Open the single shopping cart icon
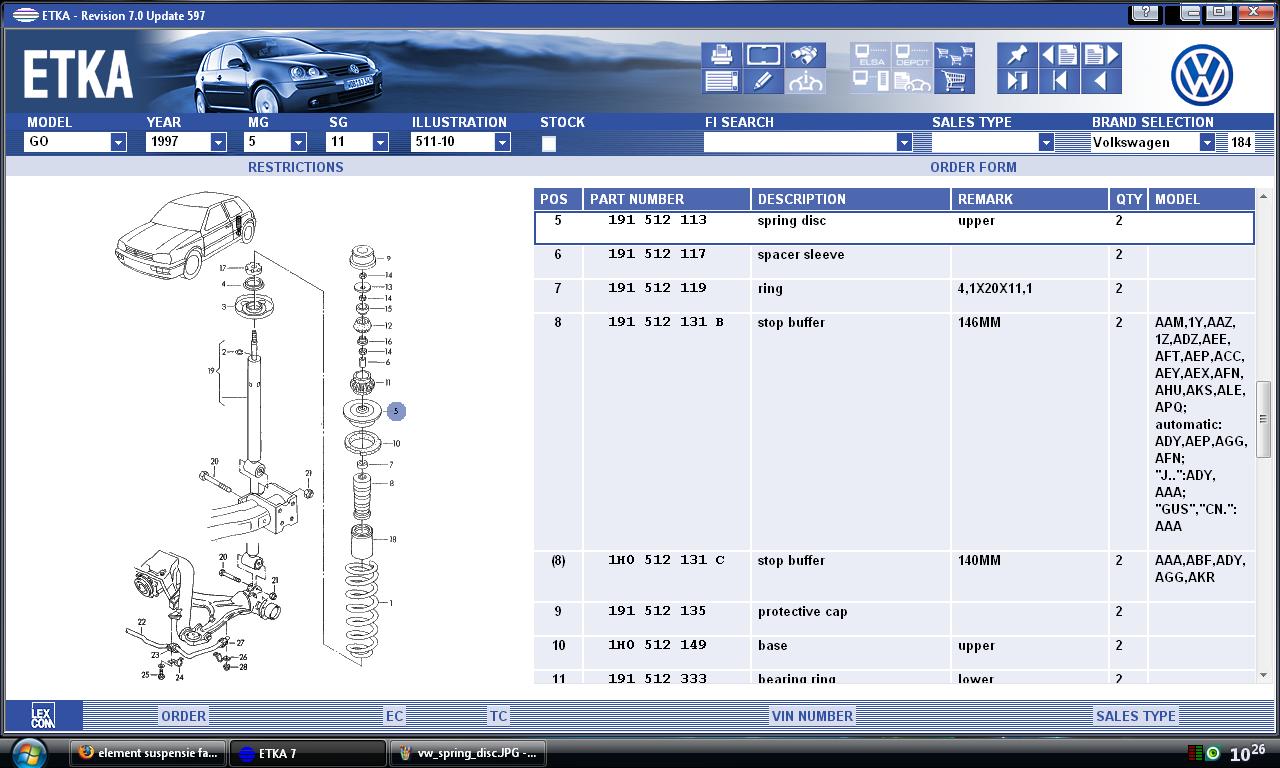The height and width of the screenshot is (768, 1280). pos(955,82)
